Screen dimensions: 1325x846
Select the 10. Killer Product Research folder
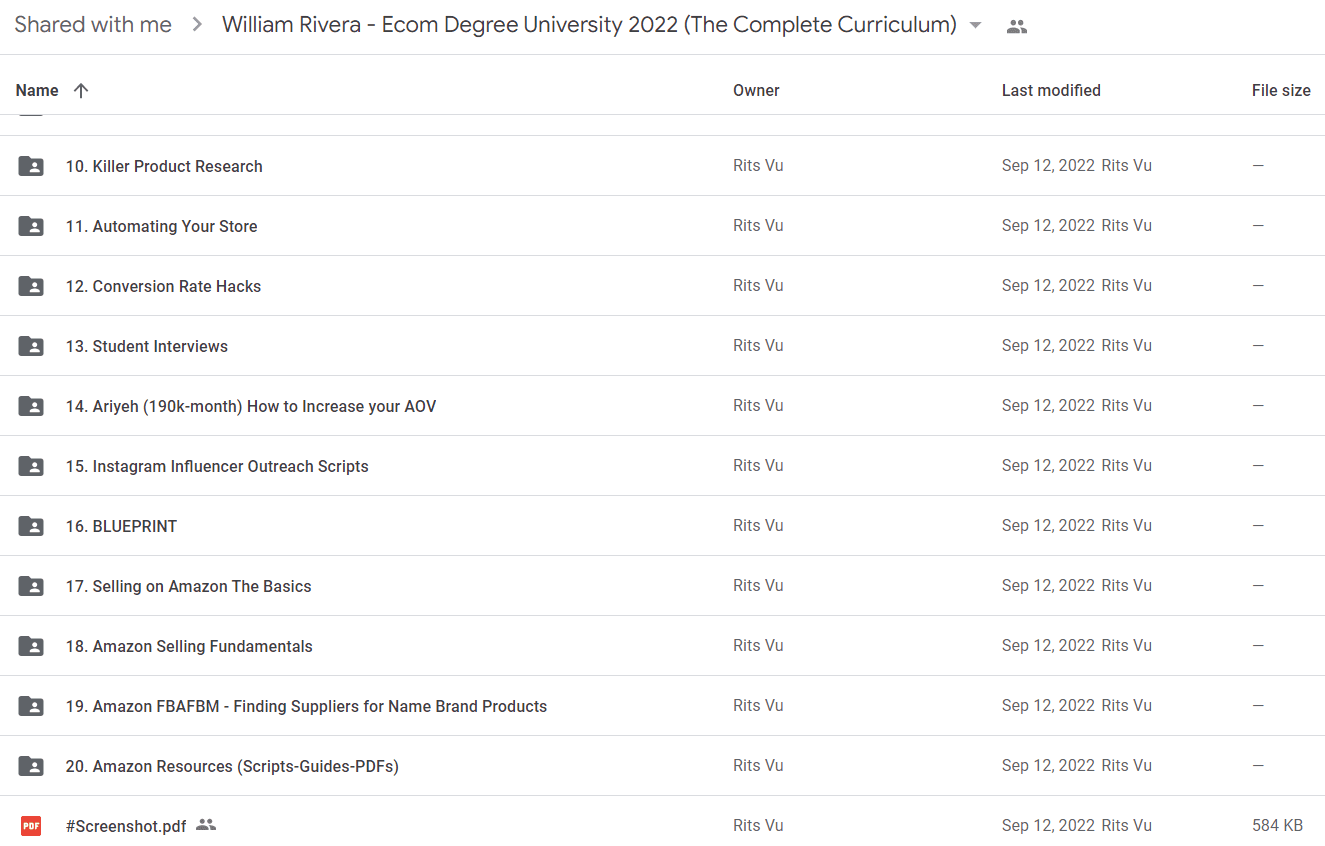coord(164,166)
